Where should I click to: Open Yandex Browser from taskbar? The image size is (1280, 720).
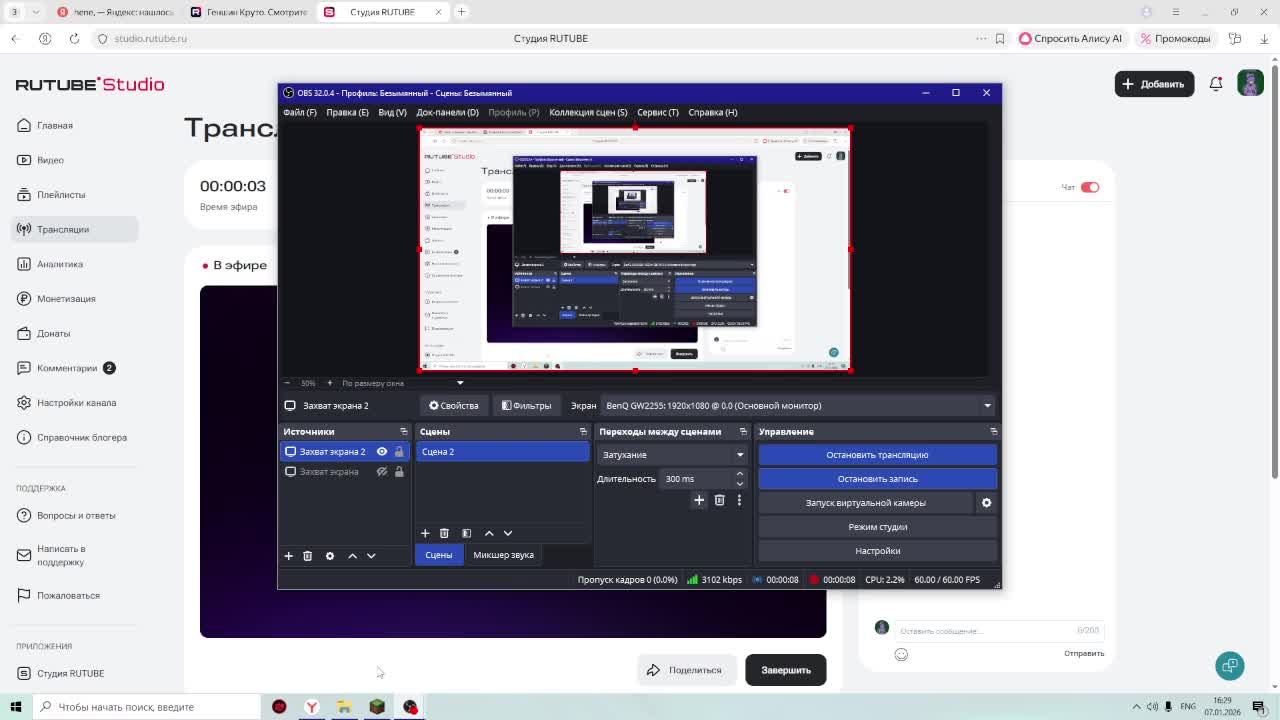point(312,707)
